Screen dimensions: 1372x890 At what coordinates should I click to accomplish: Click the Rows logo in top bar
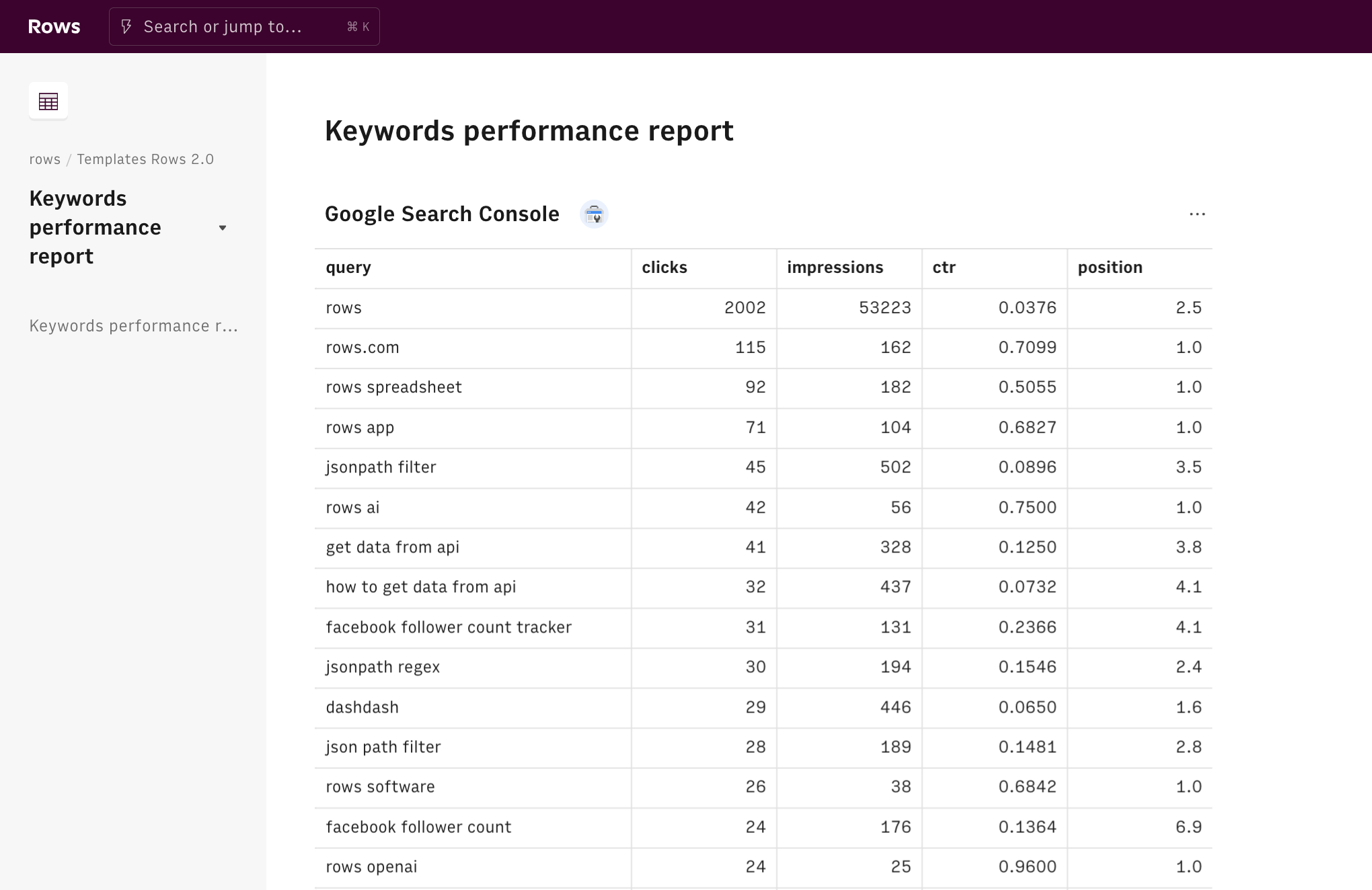[54, 27]
